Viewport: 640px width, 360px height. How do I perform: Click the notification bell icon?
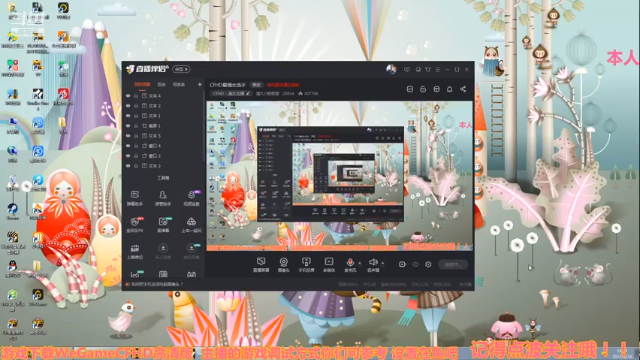(x=449, y=89)
